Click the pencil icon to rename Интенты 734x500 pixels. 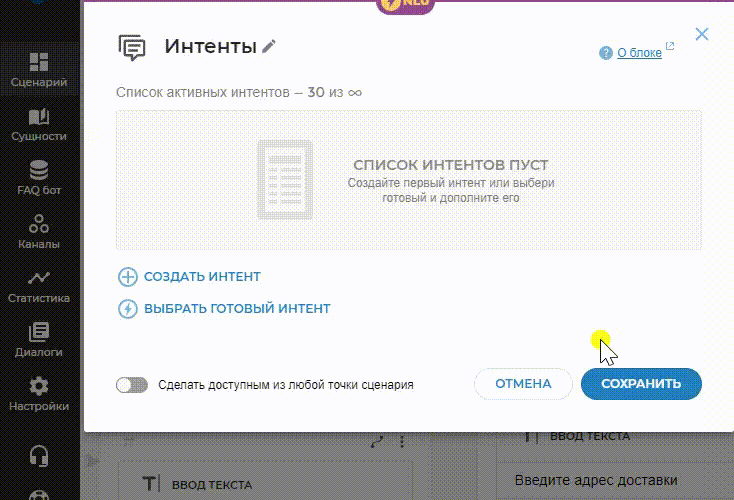(x=269, y=46)
